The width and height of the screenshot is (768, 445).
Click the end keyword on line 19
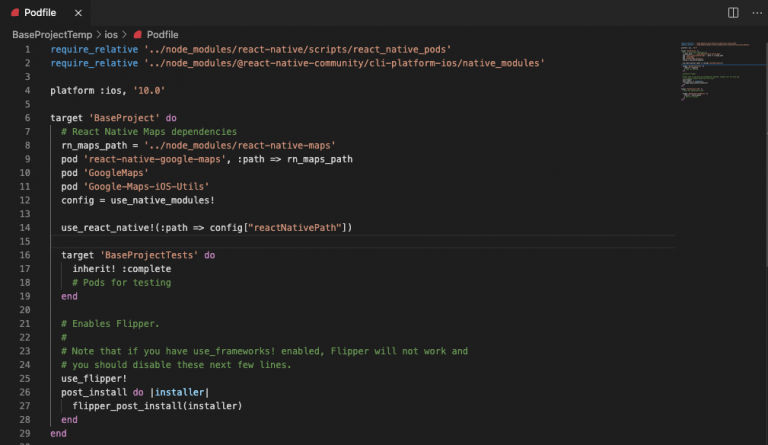69,296
